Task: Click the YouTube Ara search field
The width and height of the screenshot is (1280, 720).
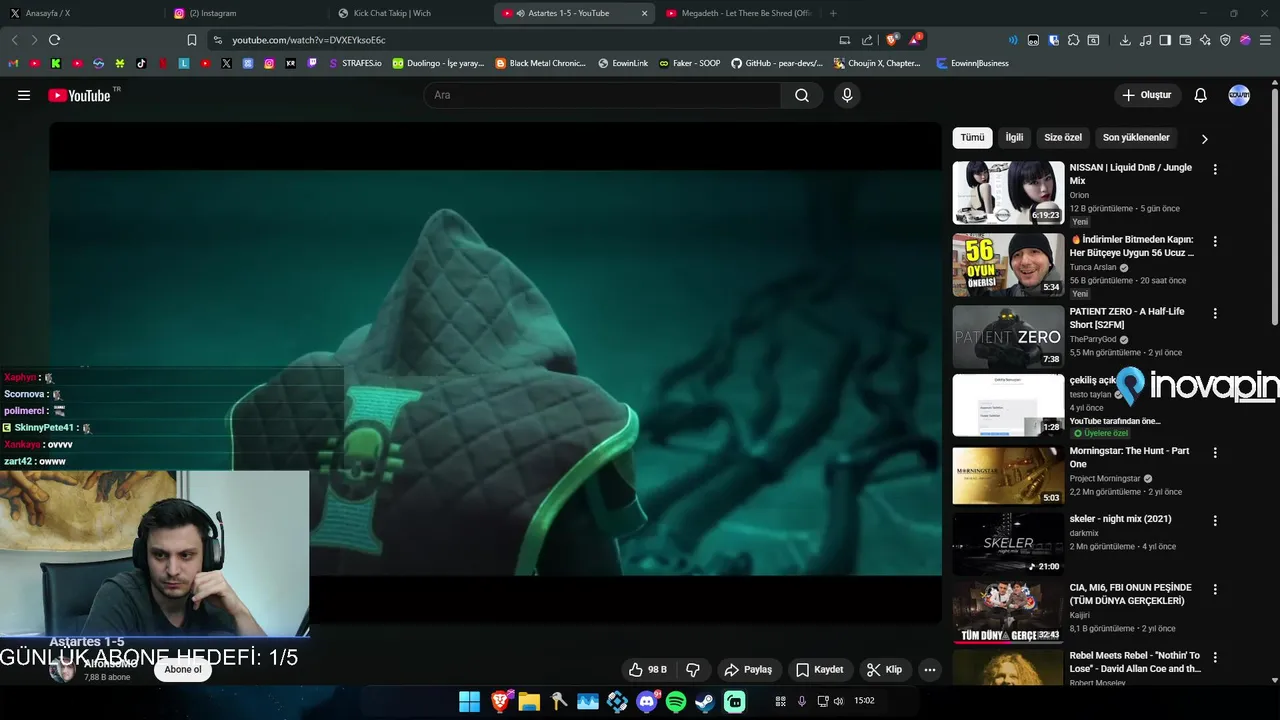Action: coord(603,95)
